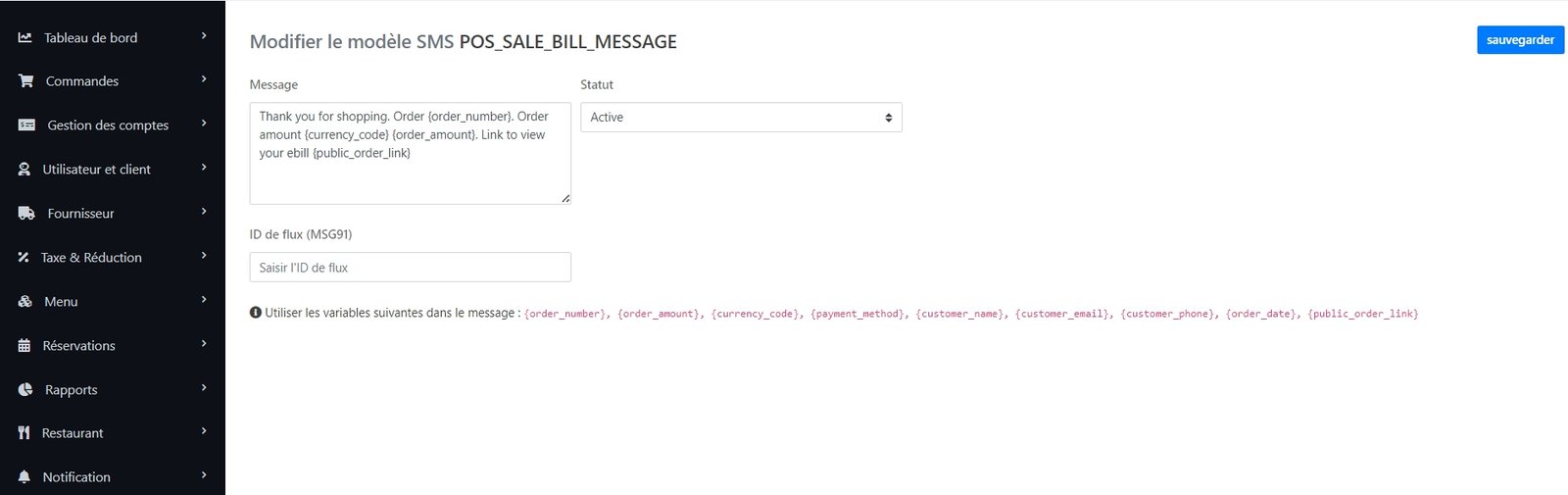Click the Notification bell icon
This screenshot has width=1568, height=495.
[24, 477]
